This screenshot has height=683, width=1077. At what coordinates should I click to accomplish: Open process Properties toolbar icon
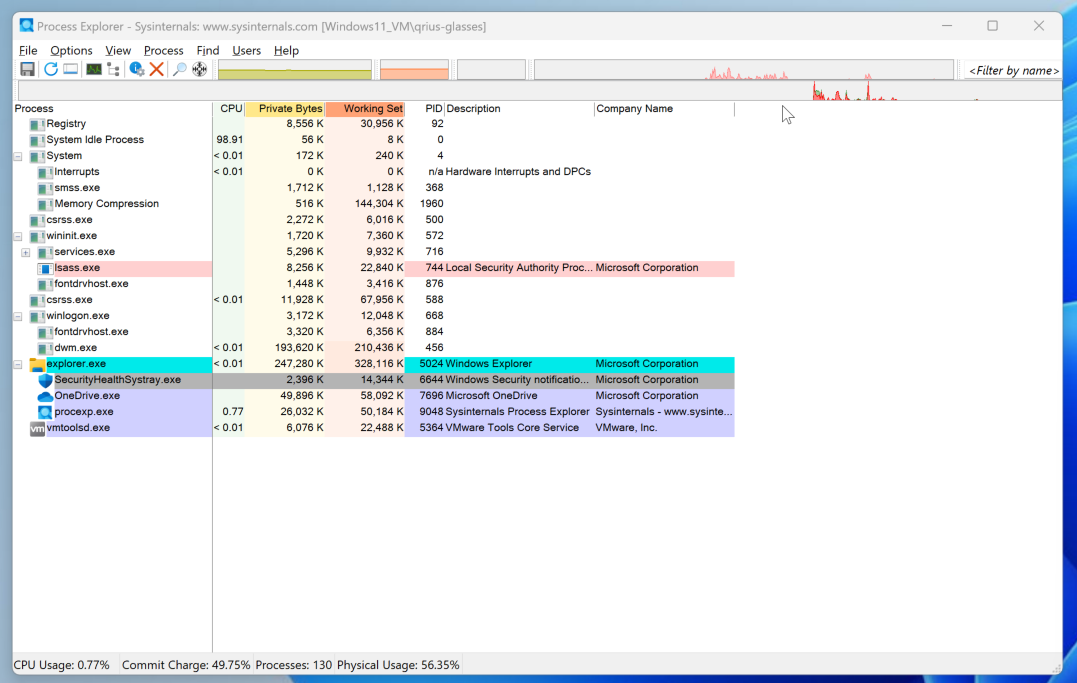(137, 69)
